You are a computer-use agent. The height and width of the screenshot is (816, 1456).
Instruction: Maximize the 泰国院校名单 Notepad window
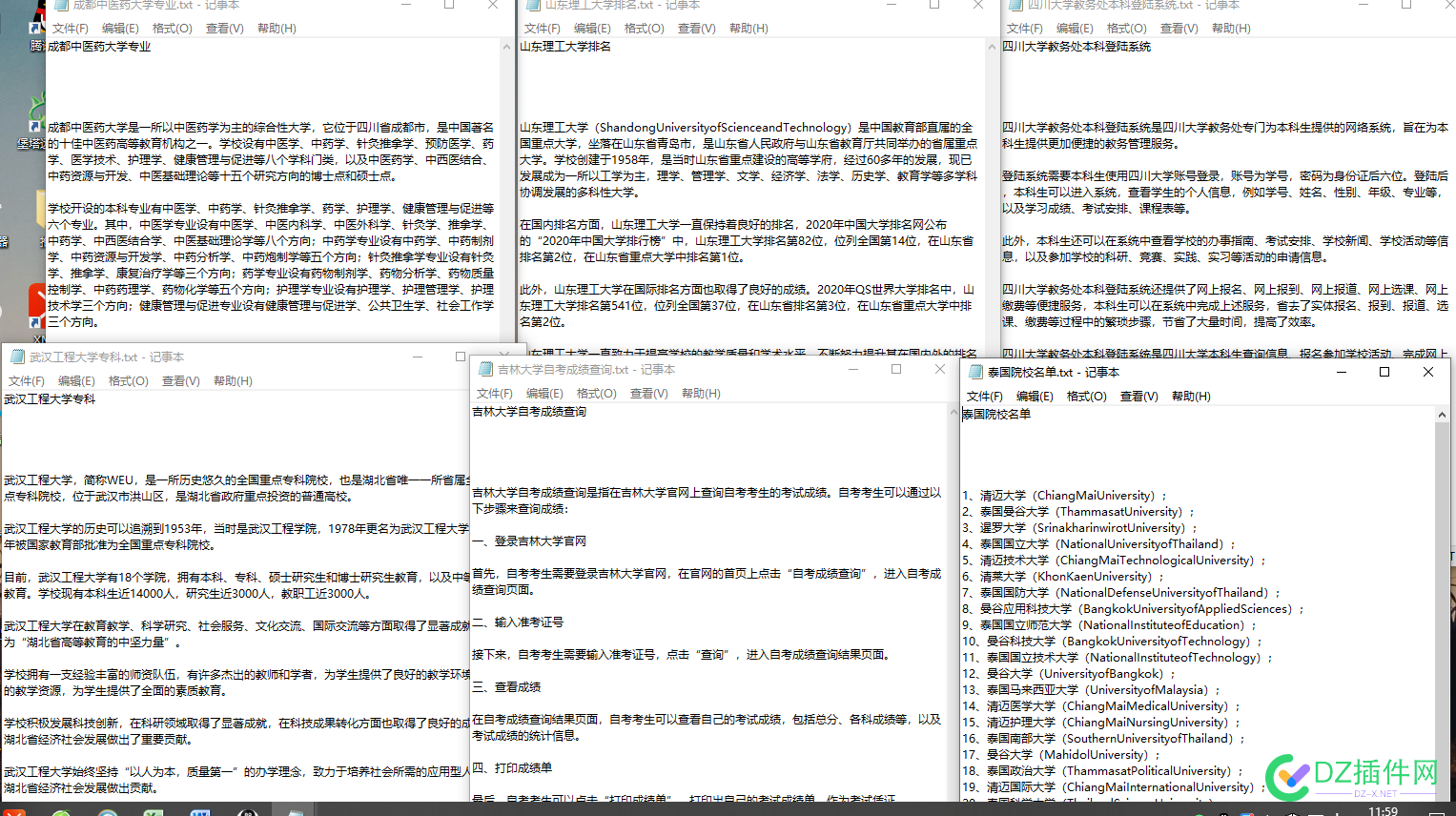[x=1384, y=372]
